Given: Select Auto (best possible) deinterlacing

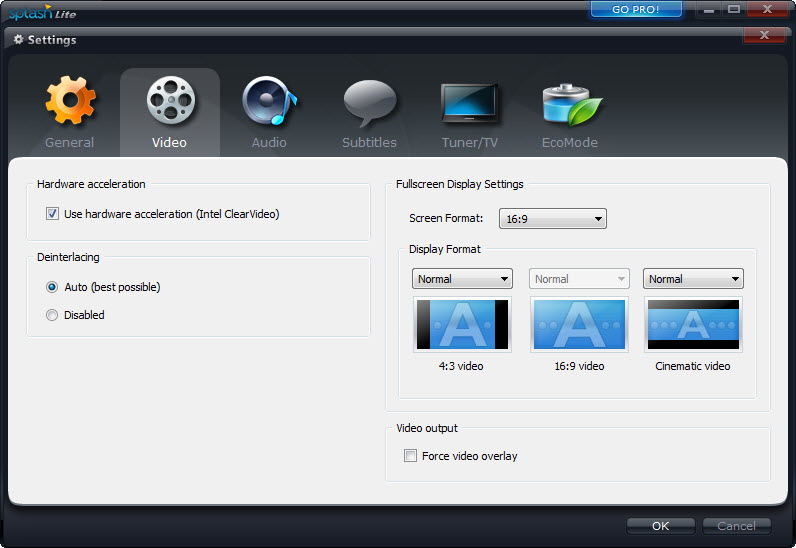Looking at the screenshot, I should tap(52, 287).
